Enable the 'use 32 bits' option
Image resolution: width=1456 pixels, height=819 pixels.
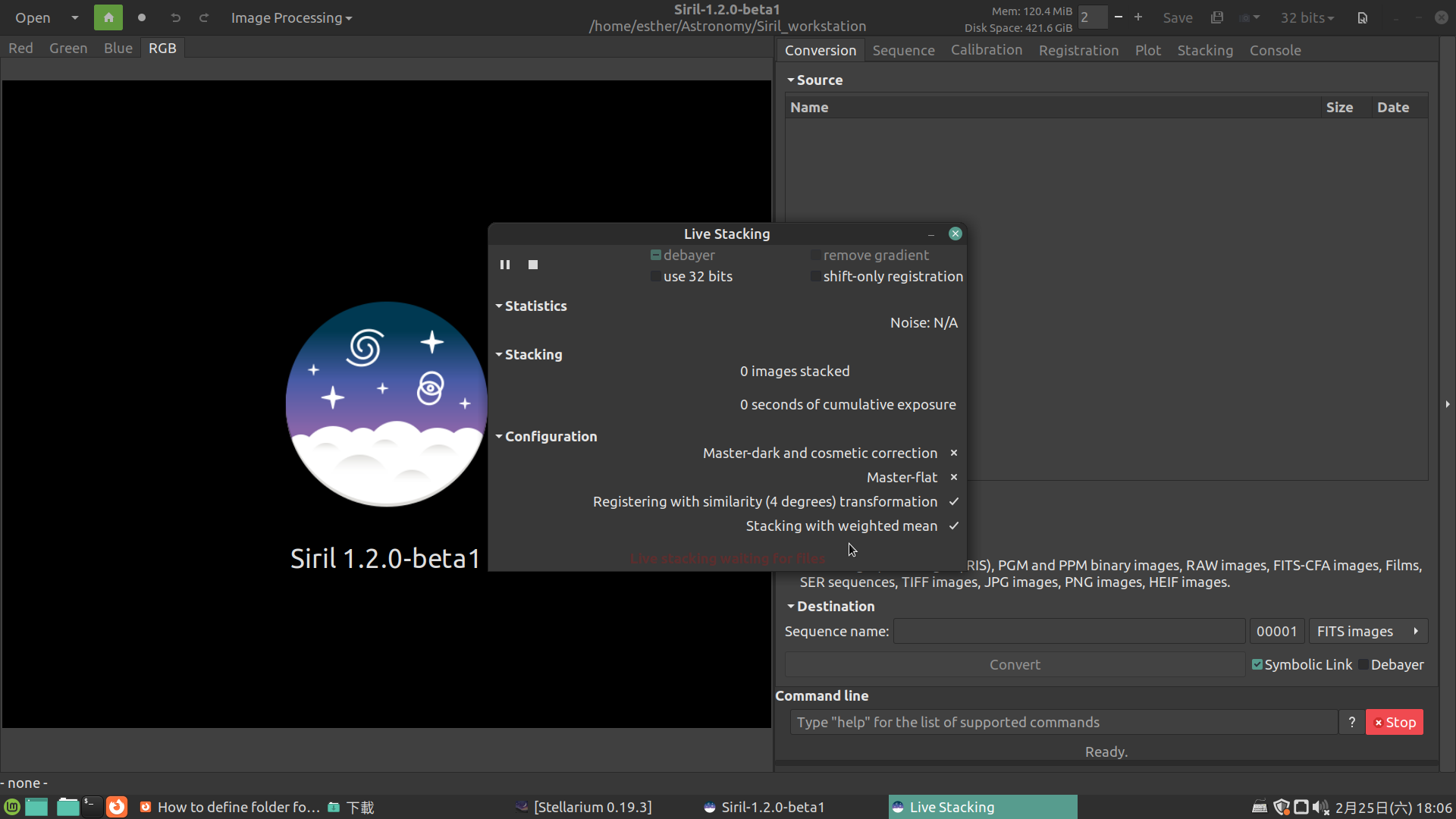click(654, 276)
